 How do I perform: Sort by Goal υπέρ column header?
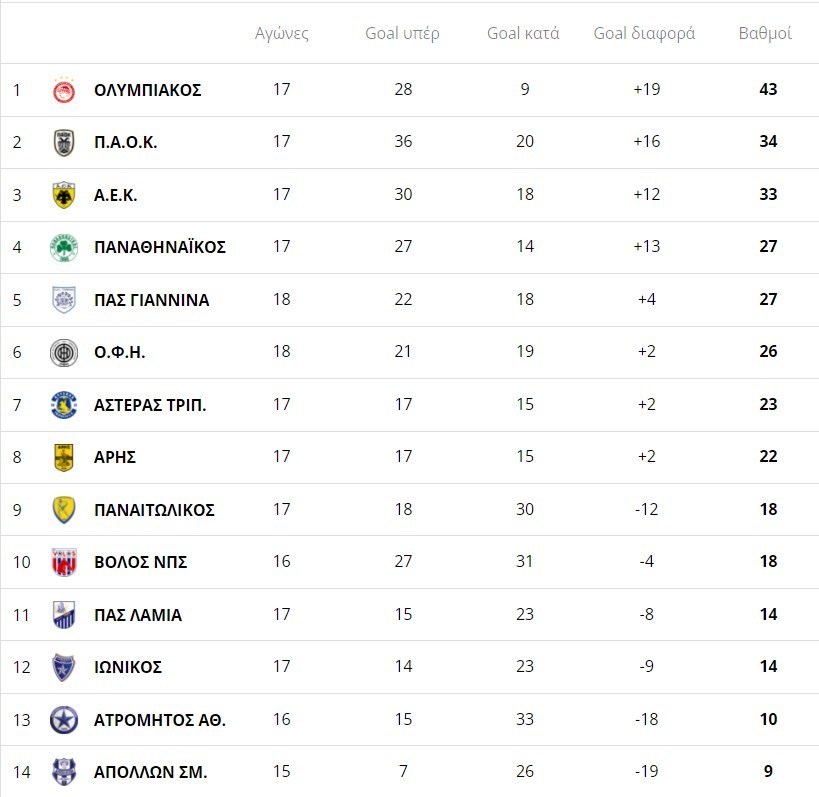click(402, 33)
